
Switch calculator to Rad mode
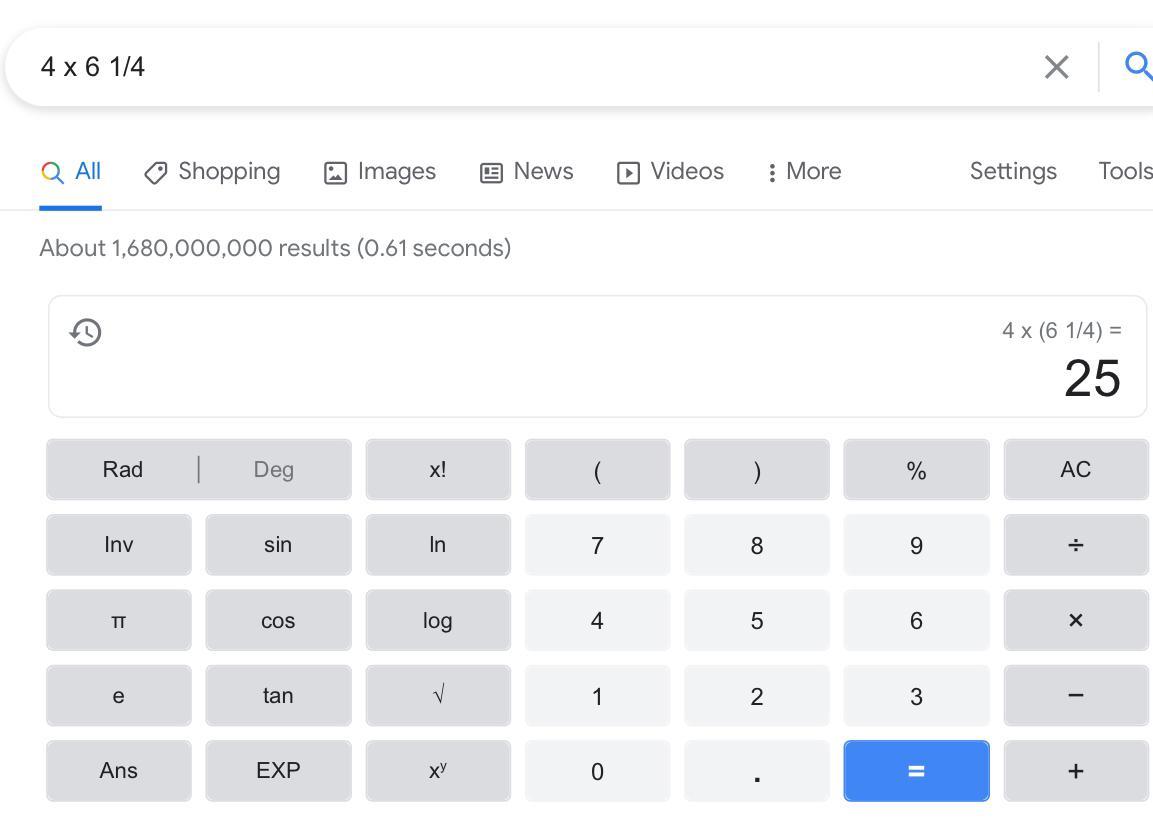pyautogui.click(x=123, y=469)
